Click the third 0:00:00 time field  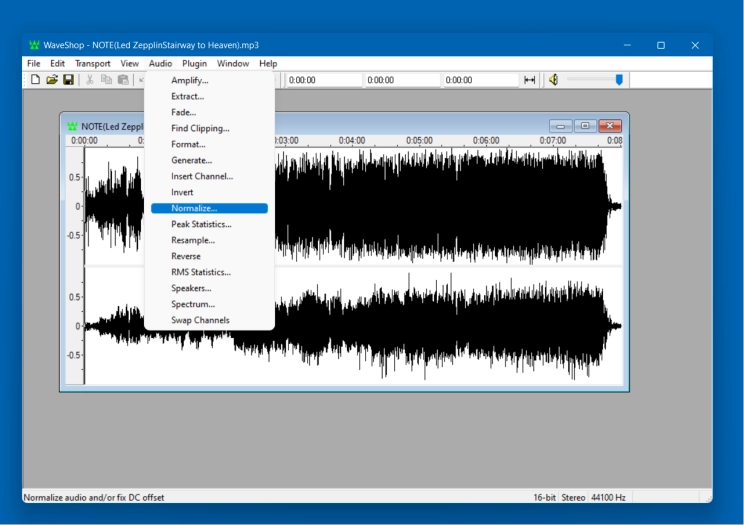tap(481, 80)
